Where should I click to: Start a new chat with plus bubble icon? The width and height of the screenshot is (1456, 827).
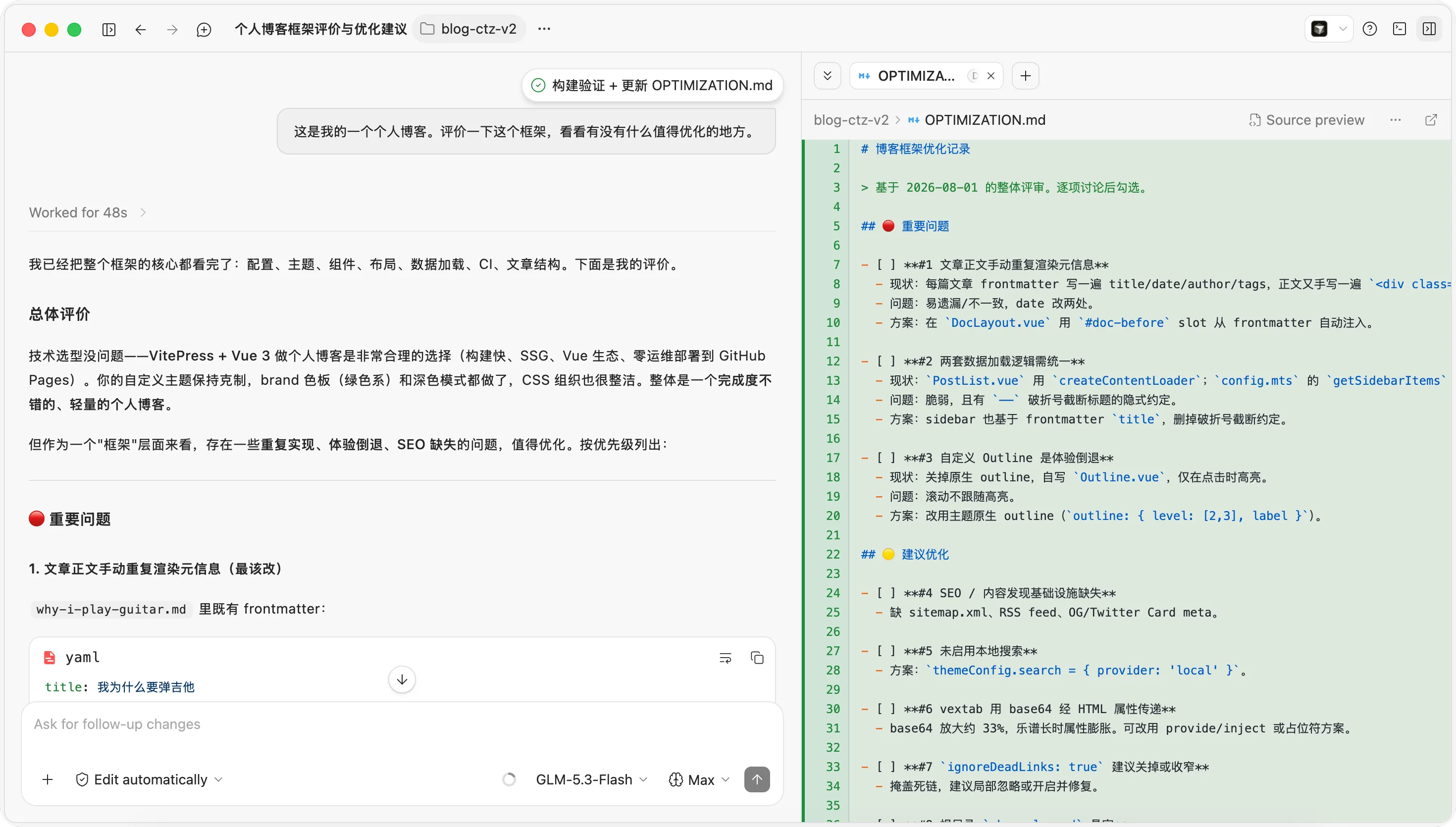click(204, 29)
